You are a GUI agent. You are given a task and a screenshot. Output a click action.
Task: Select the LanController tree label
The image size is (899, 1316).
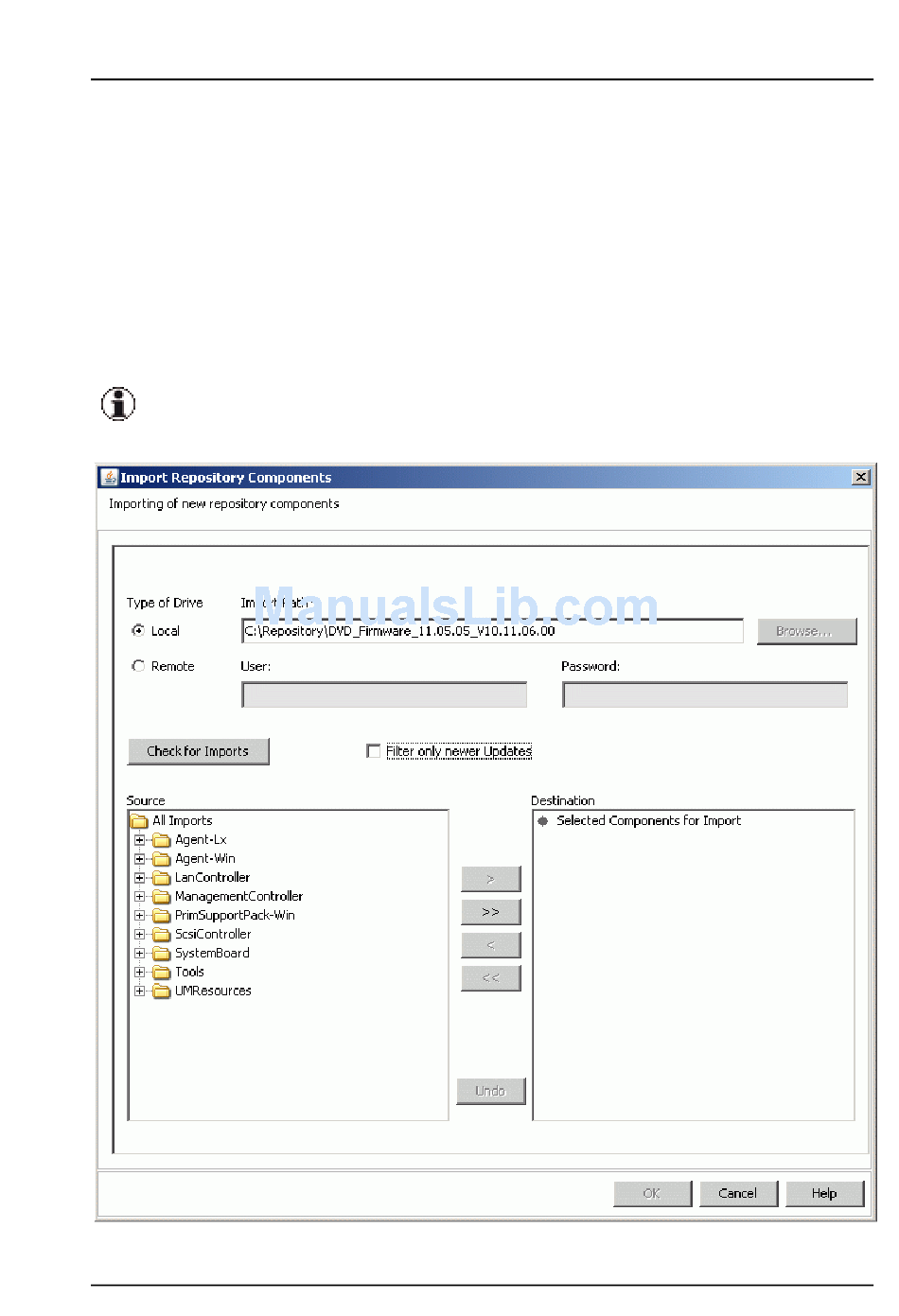[x=212, y=878]
